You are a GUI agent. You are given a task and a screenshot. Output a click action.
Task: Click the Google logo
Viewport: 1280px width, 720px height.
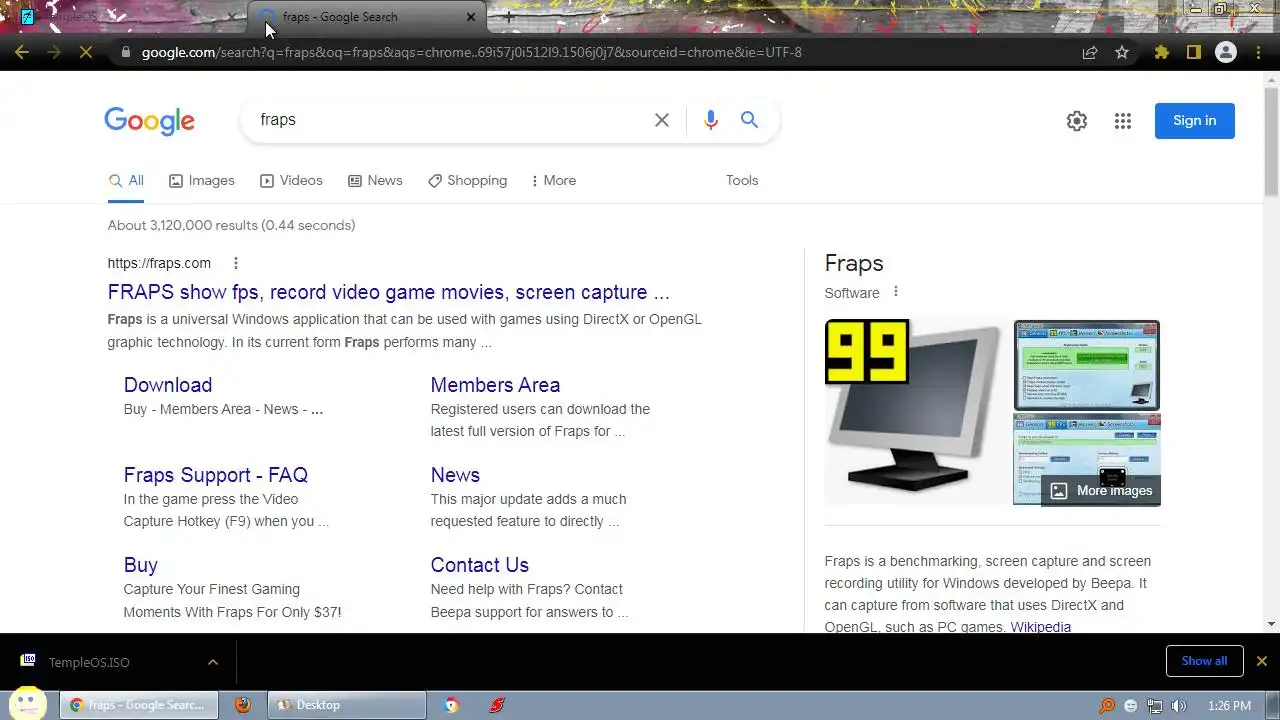click(150, 121)
